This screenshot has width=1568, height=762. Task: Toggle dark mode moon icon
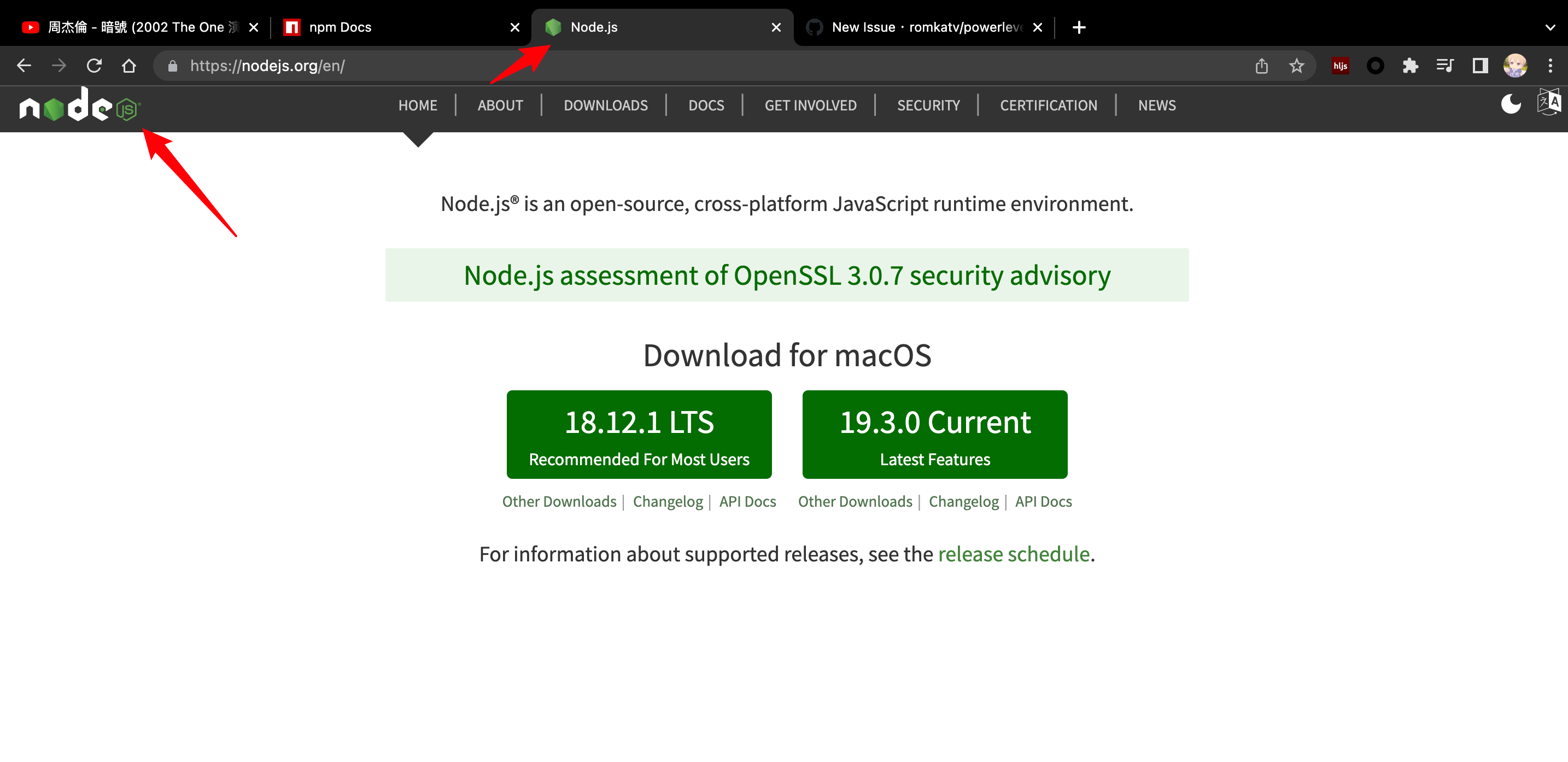[1511, 104]
